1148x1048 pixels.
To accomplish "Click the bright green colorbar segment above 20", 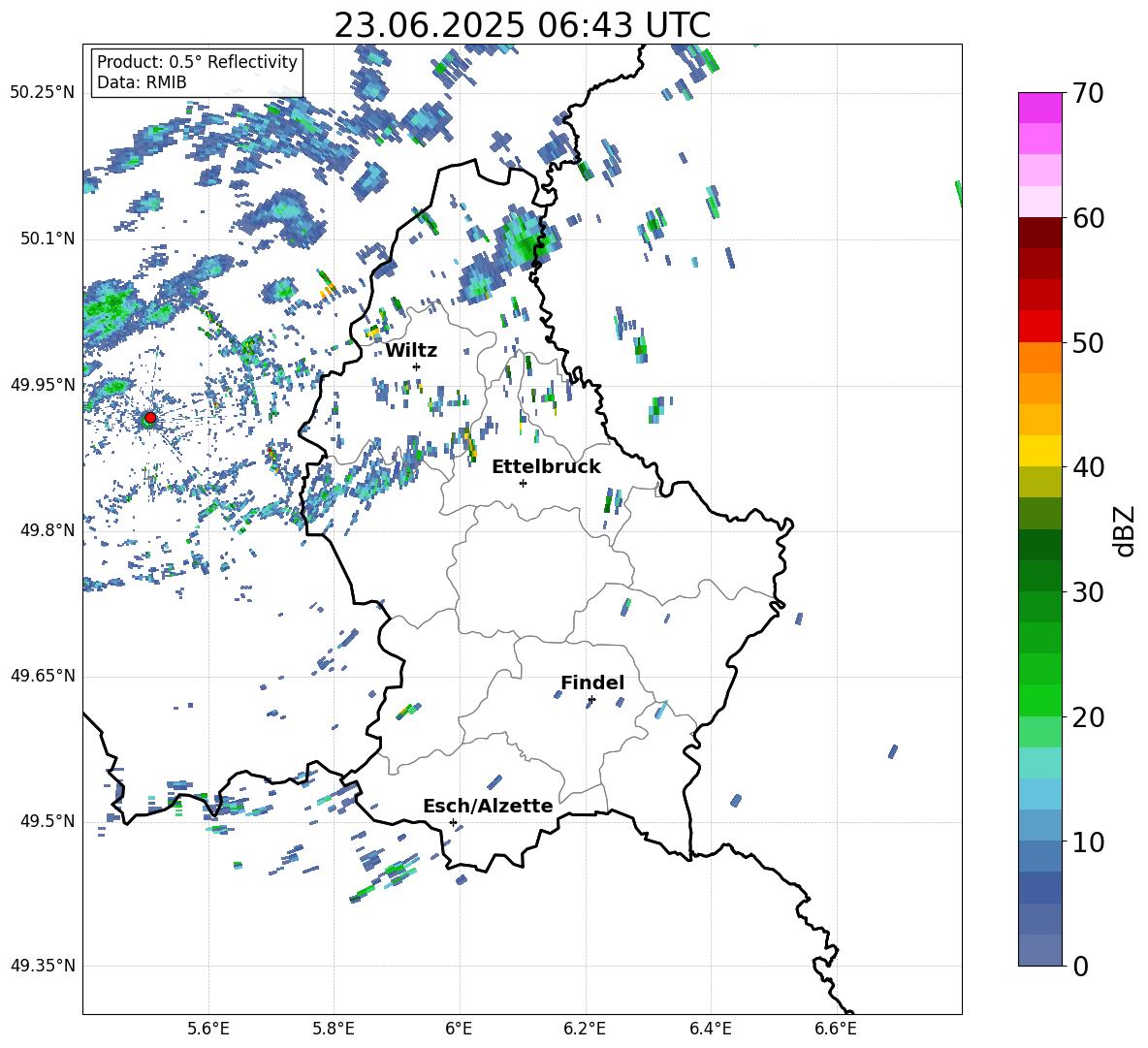I will tap(1039, 700).
